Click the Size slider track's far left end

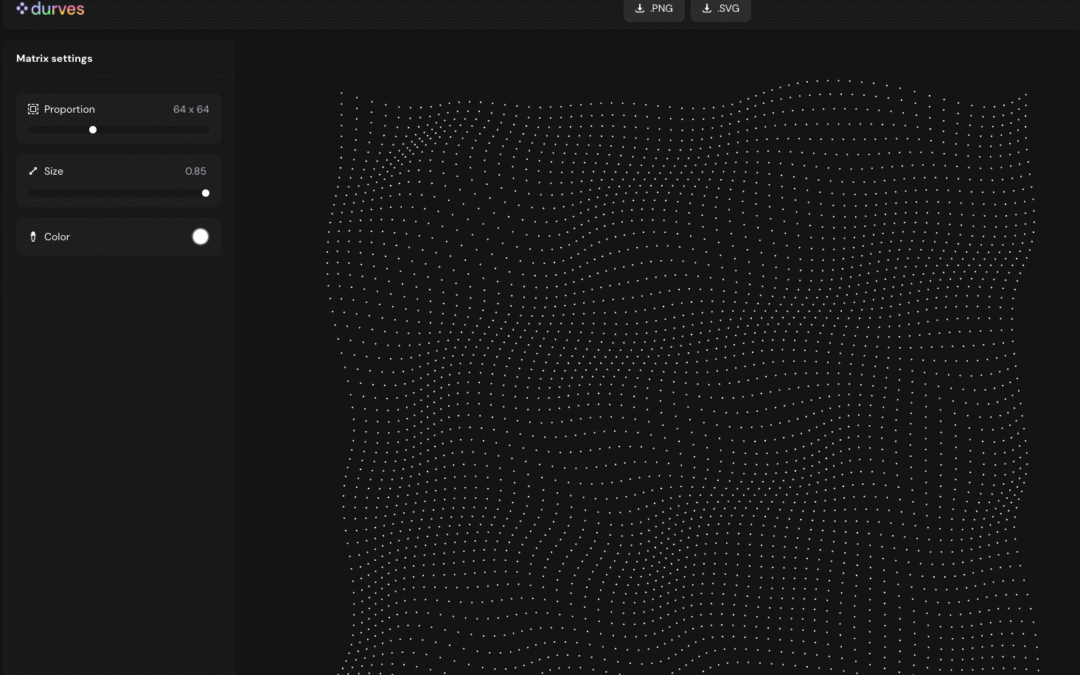31,193
